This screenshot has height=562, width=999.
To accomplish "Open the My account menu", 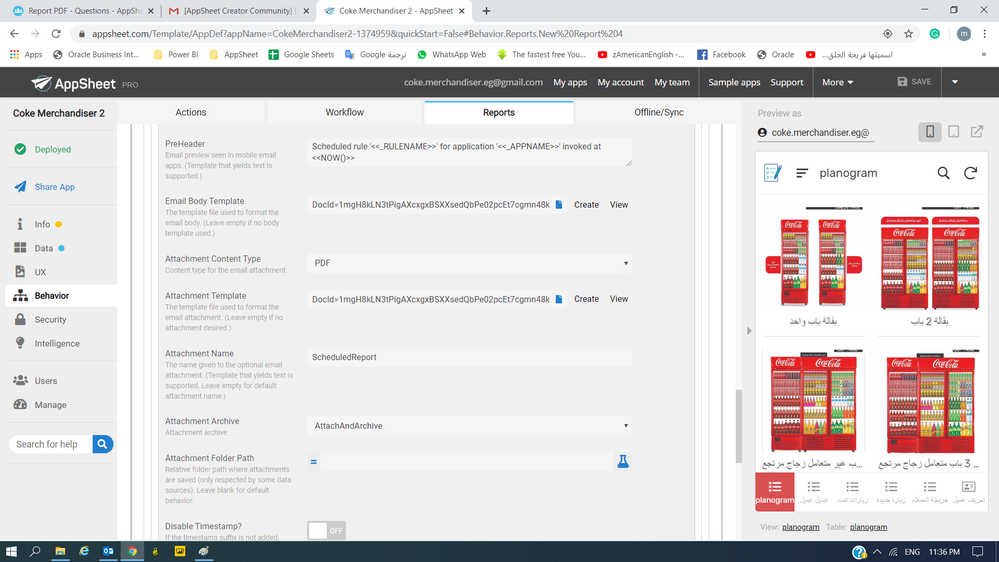I will 621,82.
